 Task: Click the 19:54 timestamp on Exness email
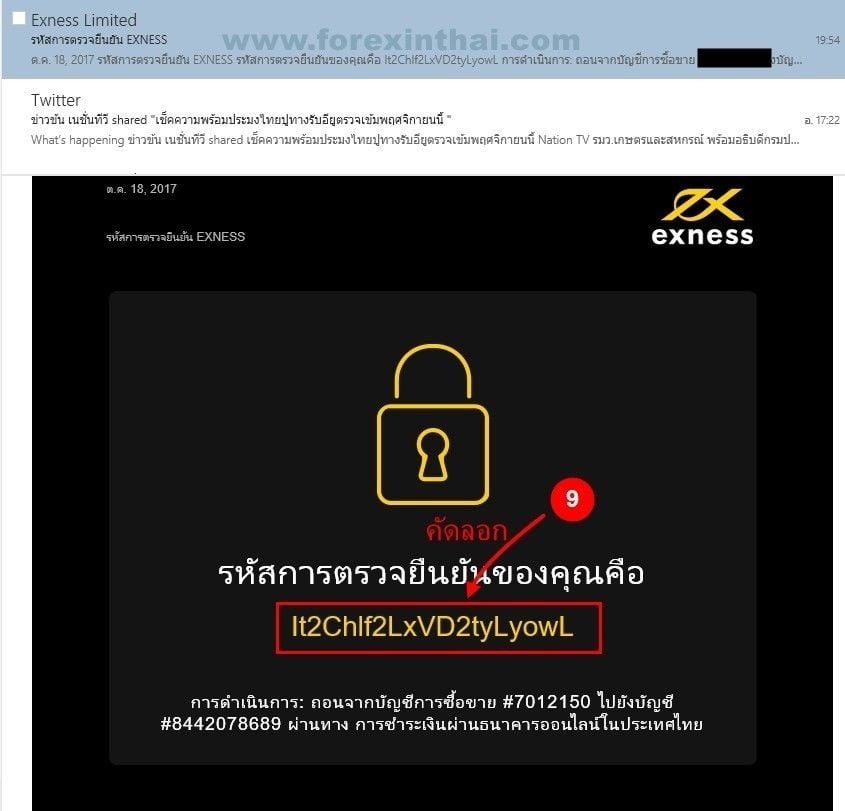[827, 40]
